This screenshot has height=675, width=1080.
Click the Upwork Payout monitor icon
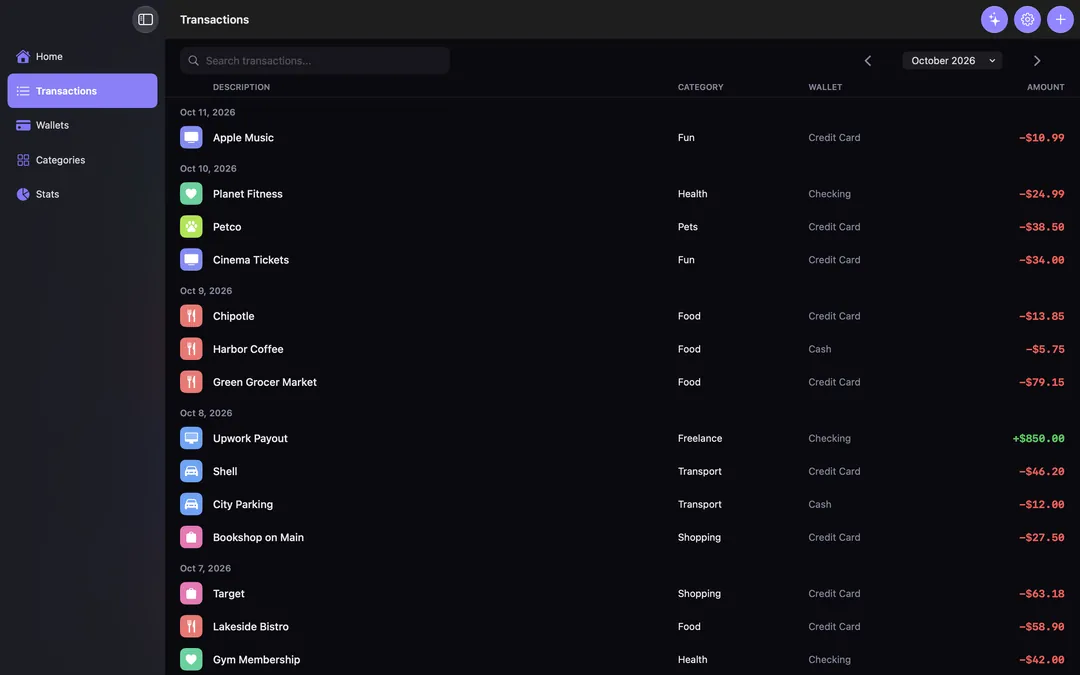point(191,438)
